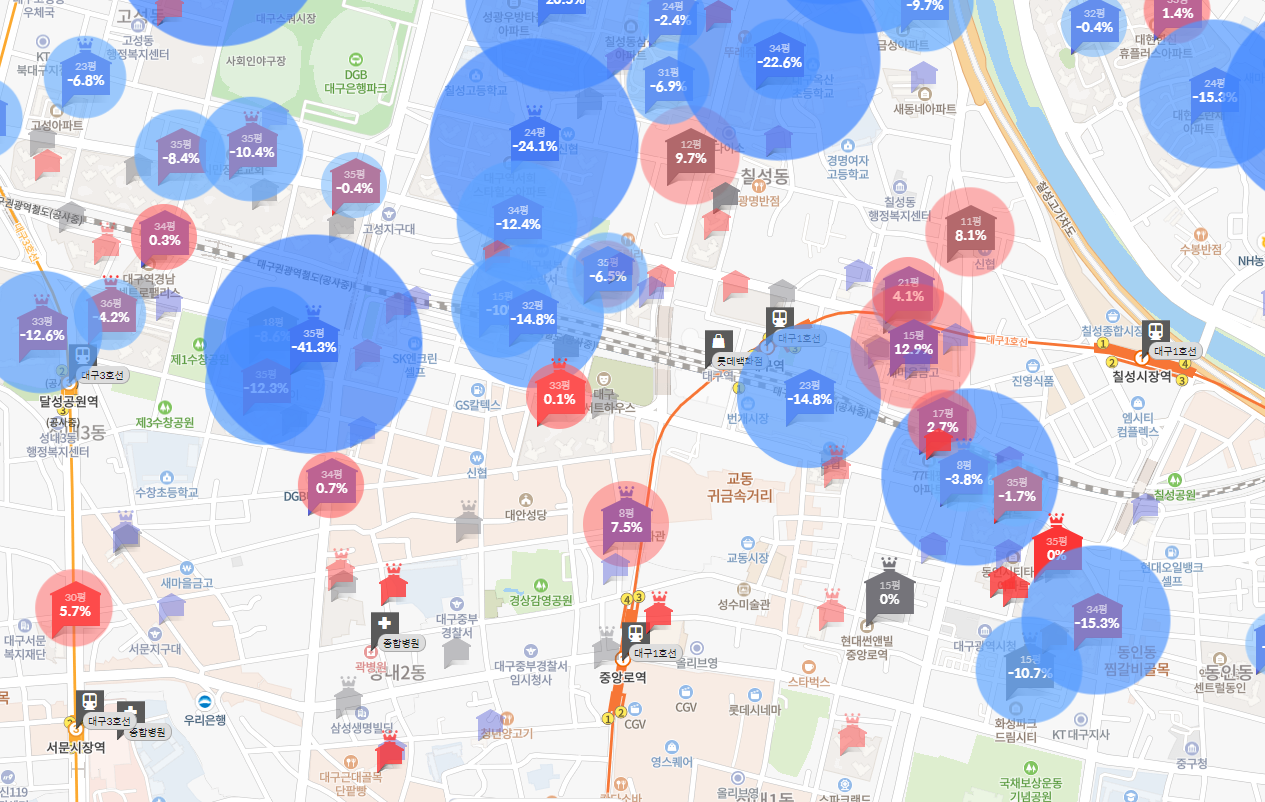Click the 성수미술관 label

point(744,604)
